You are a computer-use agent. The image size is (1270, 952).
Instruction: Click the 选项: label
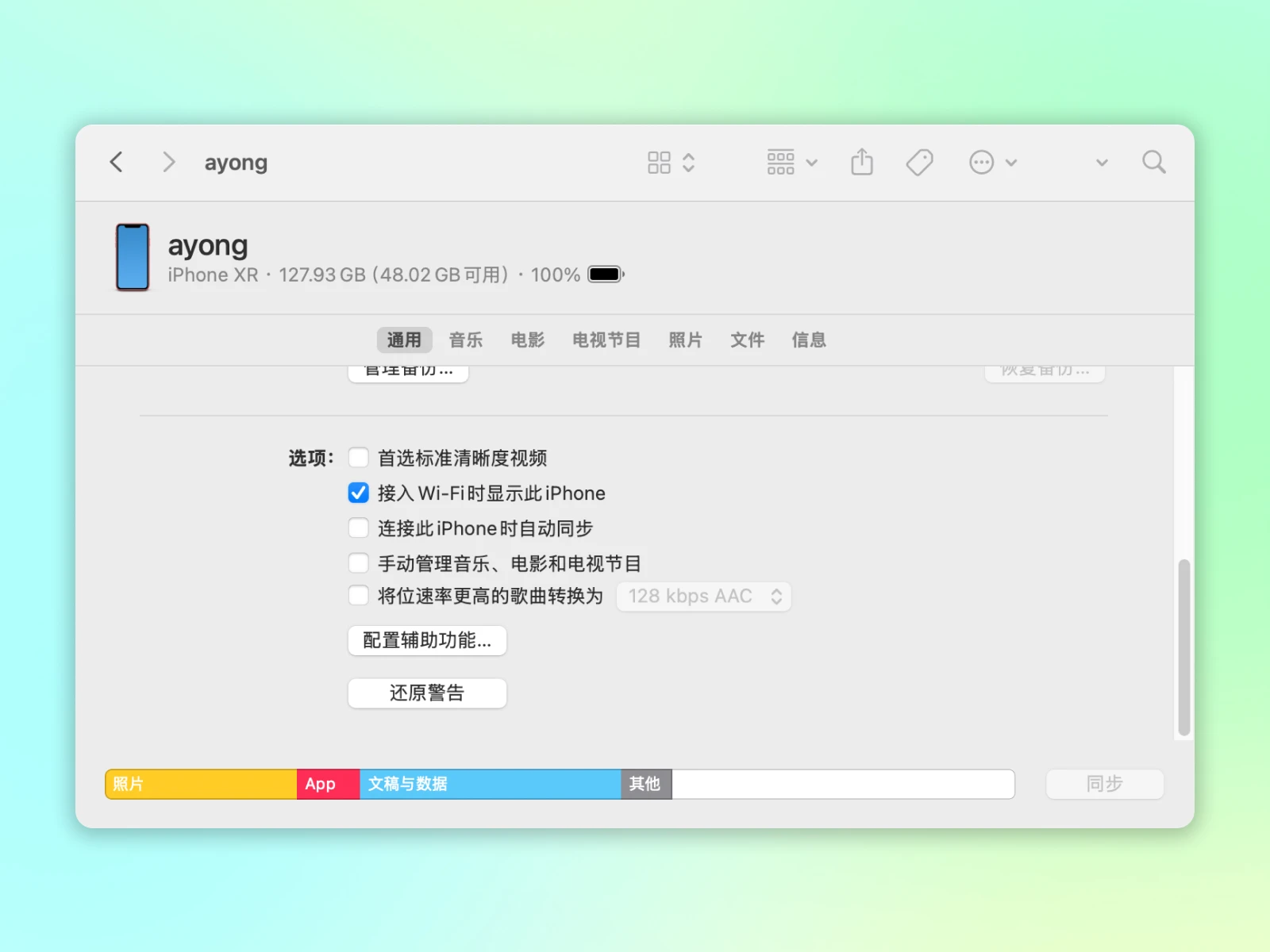(311, 459)
